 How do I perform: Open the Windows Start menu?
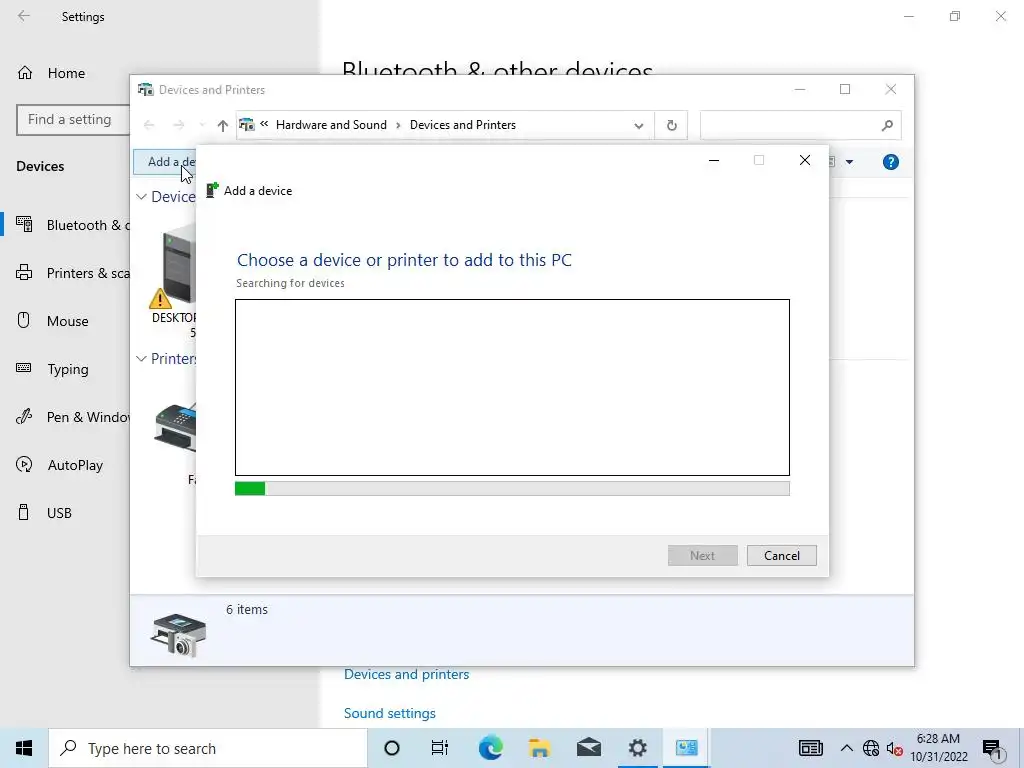click(x=24, y=748)
